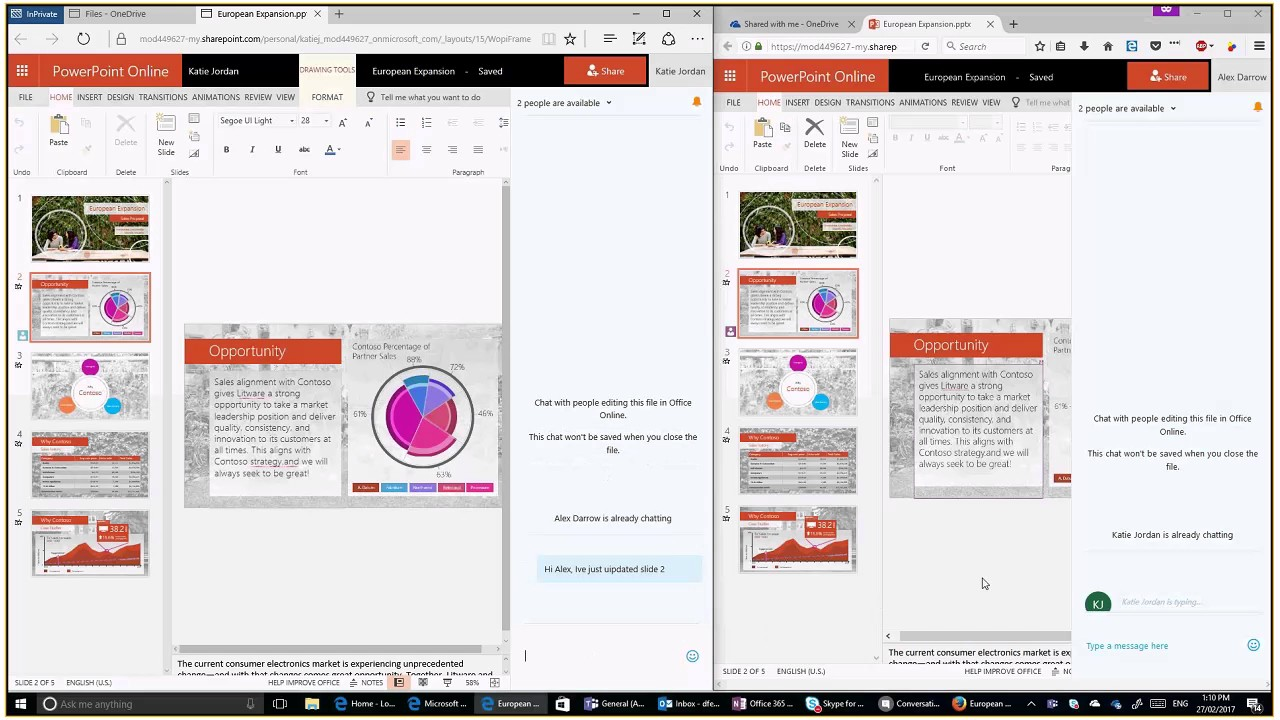Expand '2 people are available' in left window
This screenshot has width=1280, height=720.
[x=564, y=103]
